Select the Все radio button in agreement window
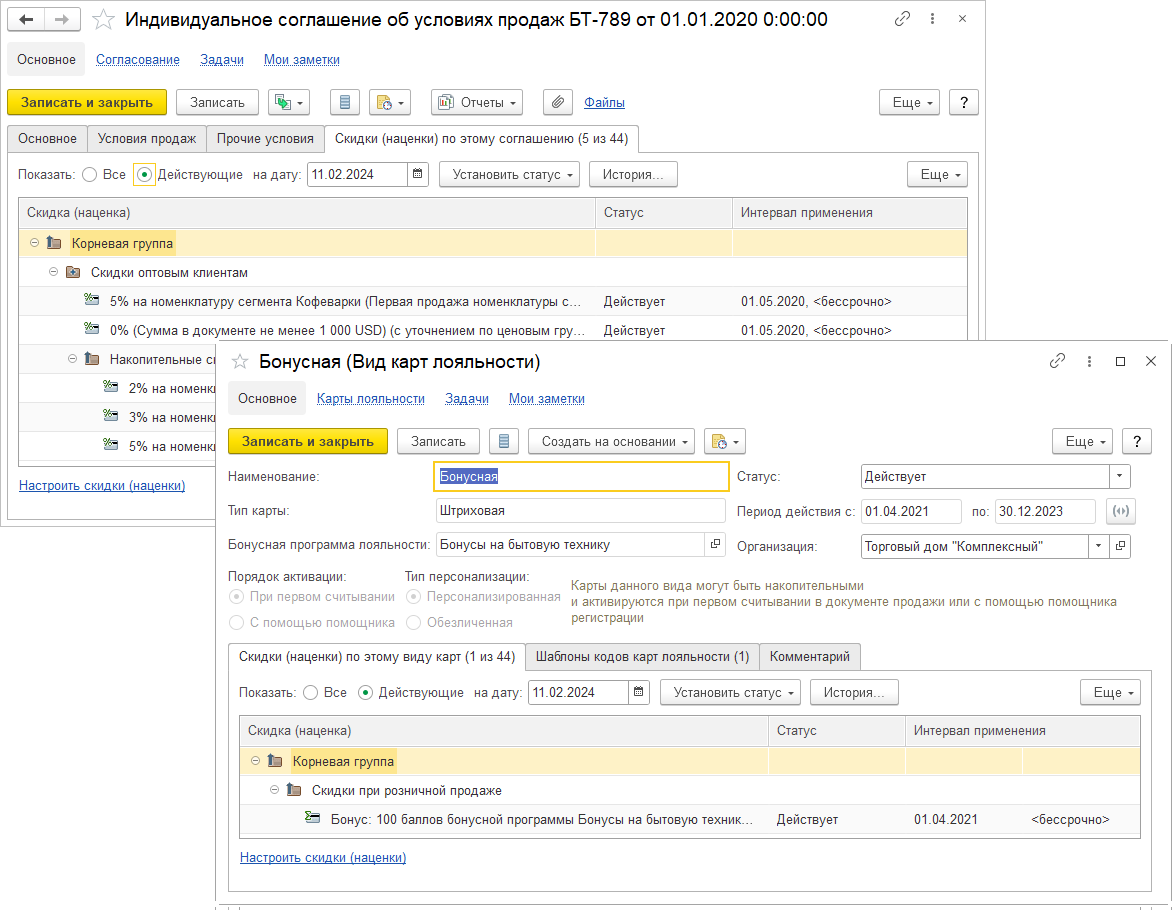The height and width of the screenshot is (910, 1176). 90,174
